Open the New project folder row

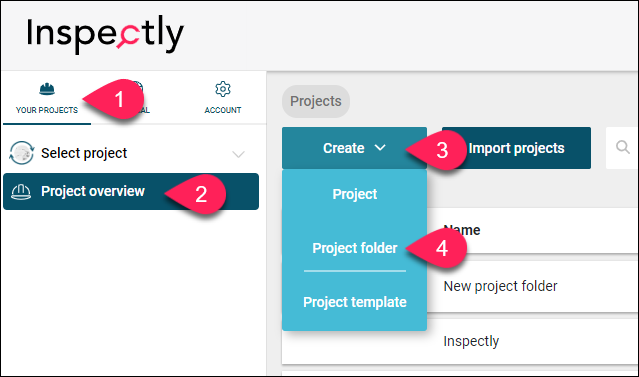460,287
